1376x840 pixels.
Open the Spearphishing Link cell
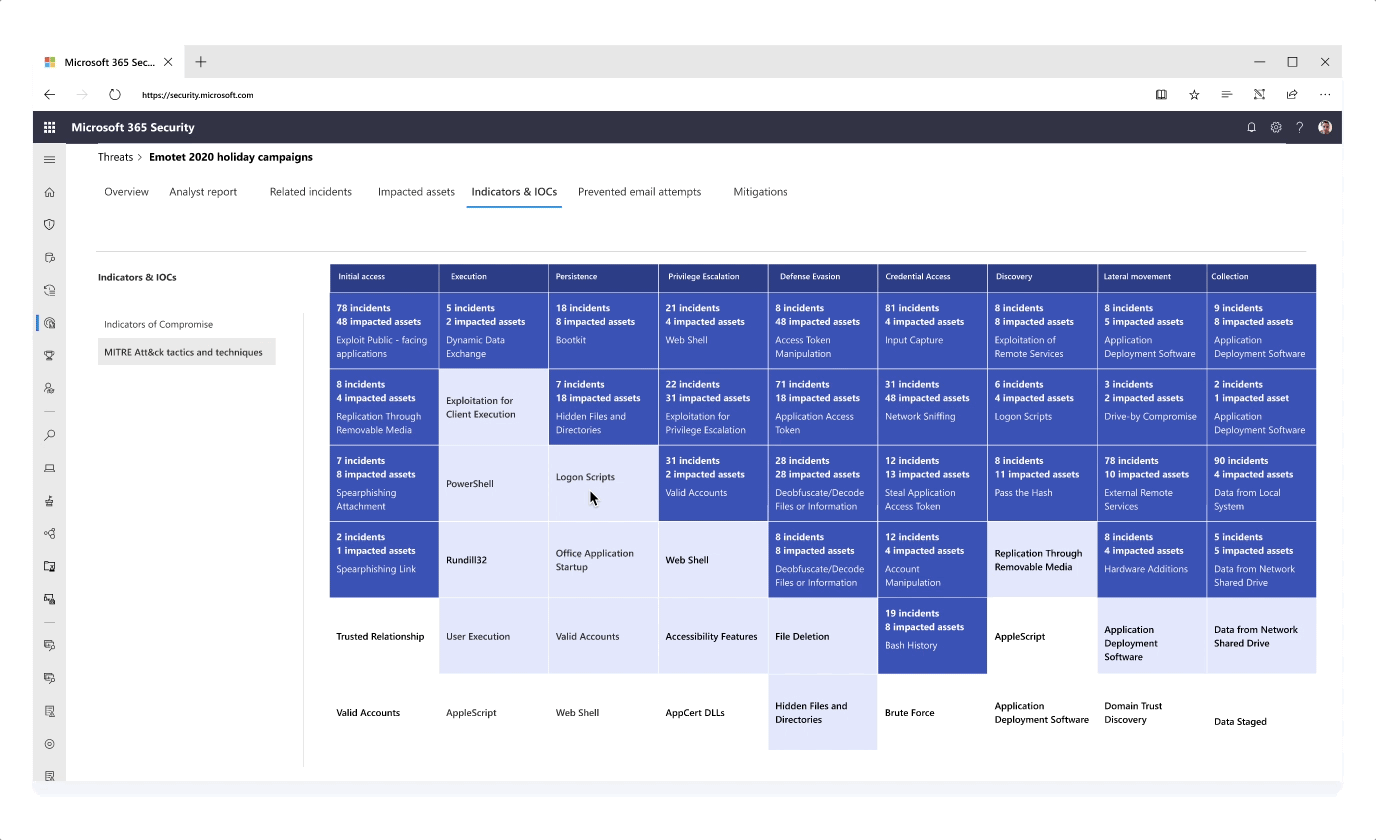[x=384, y=560]
